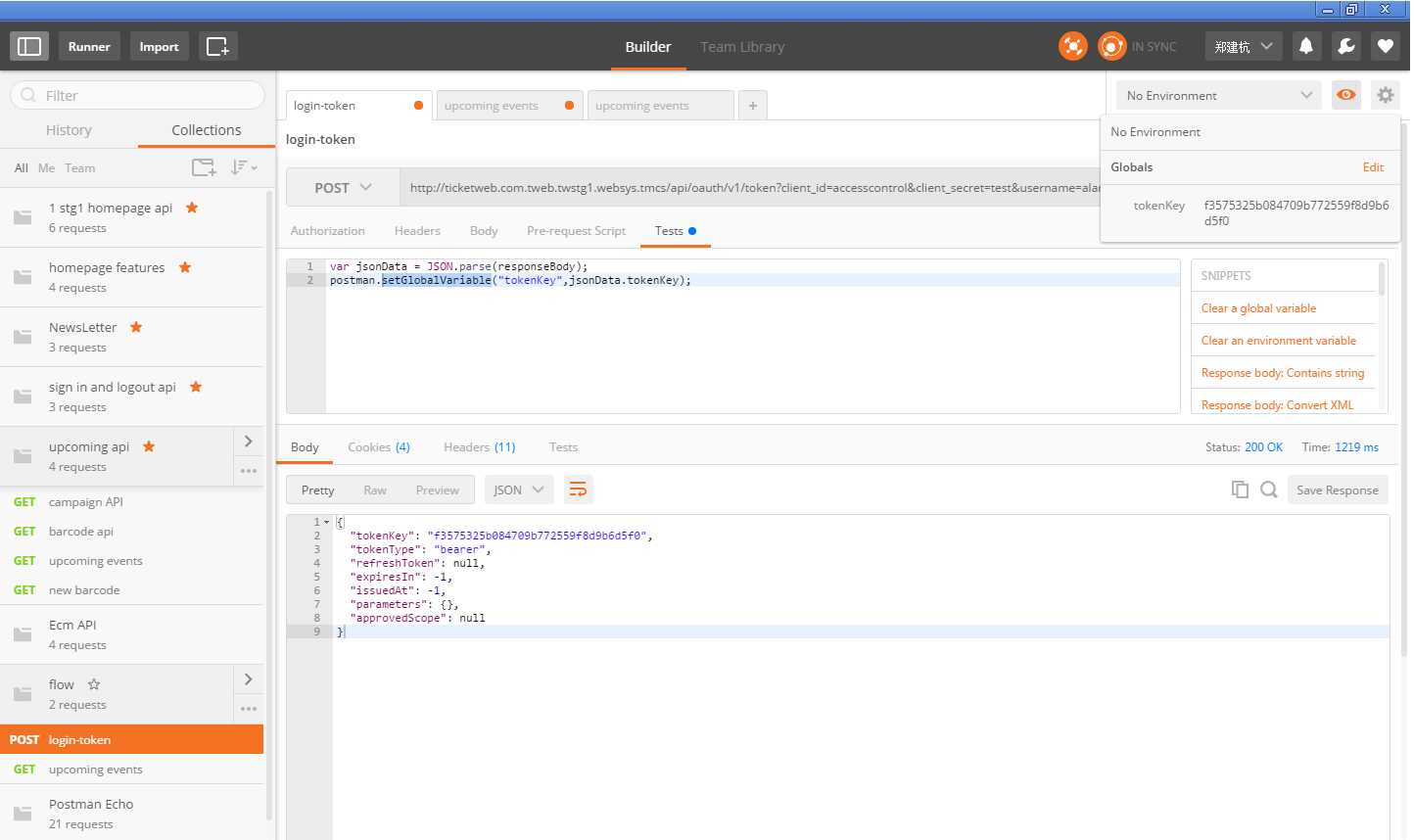Switch to the Builder tab
The image size is (1414, 840).
(648, 46)
